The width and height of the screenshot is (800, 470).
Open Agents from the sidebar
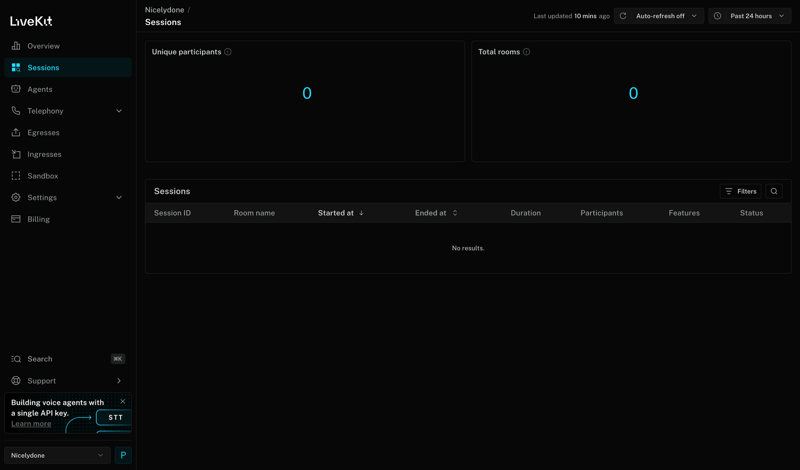[68, 89]
